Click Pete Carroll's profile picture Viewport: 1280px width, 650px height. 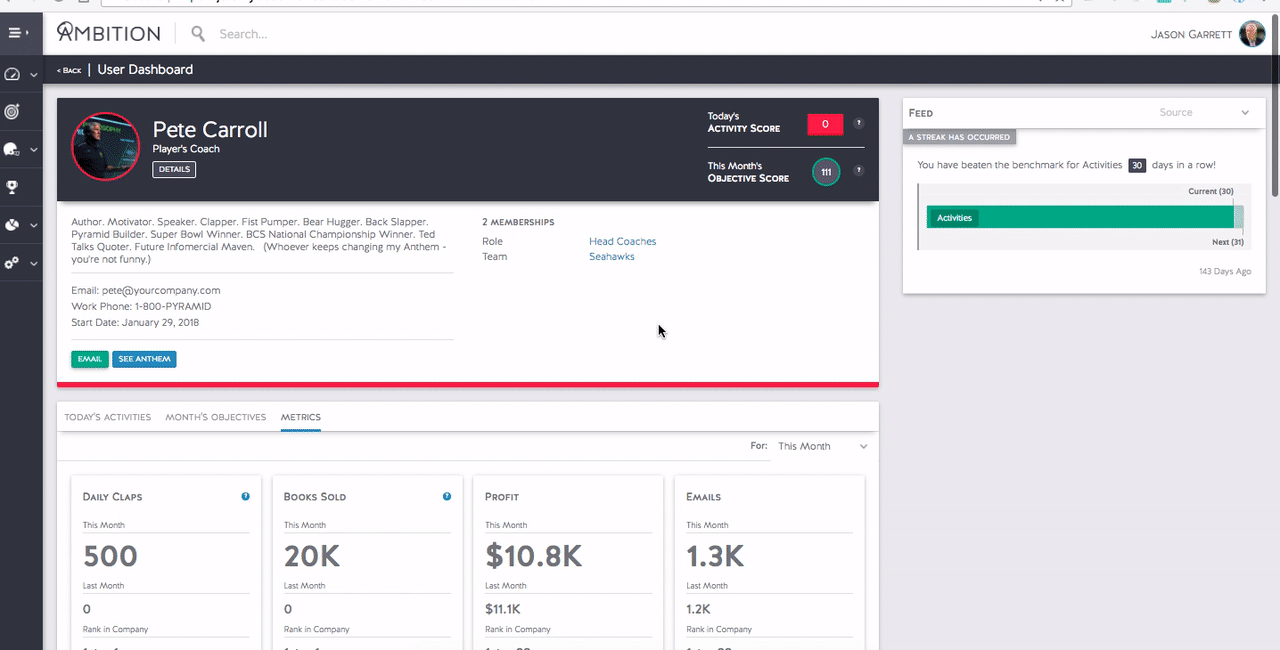pyautogui.click(x=105, y=146)
